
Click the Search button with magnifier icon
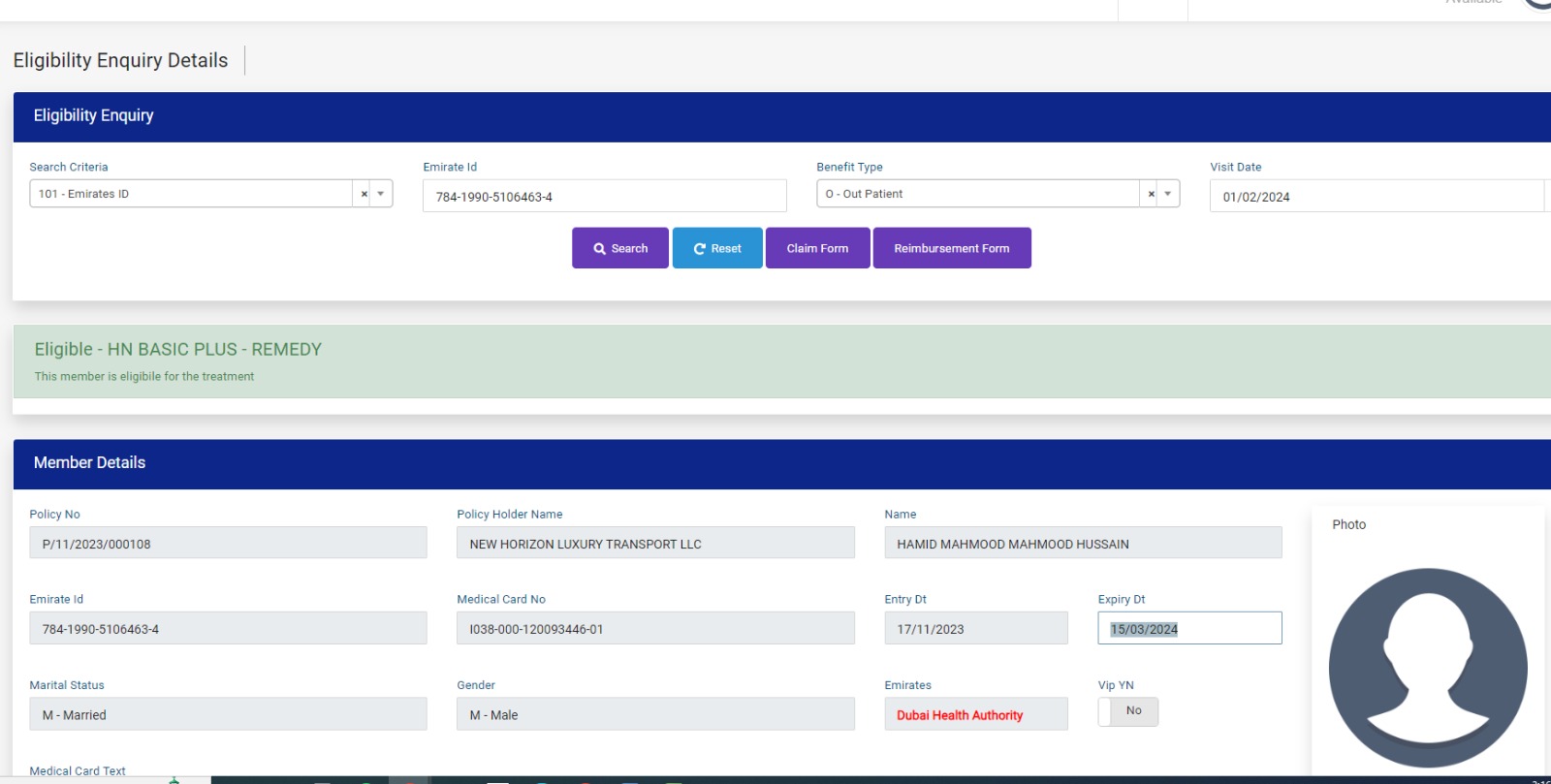tap(620, 248)
